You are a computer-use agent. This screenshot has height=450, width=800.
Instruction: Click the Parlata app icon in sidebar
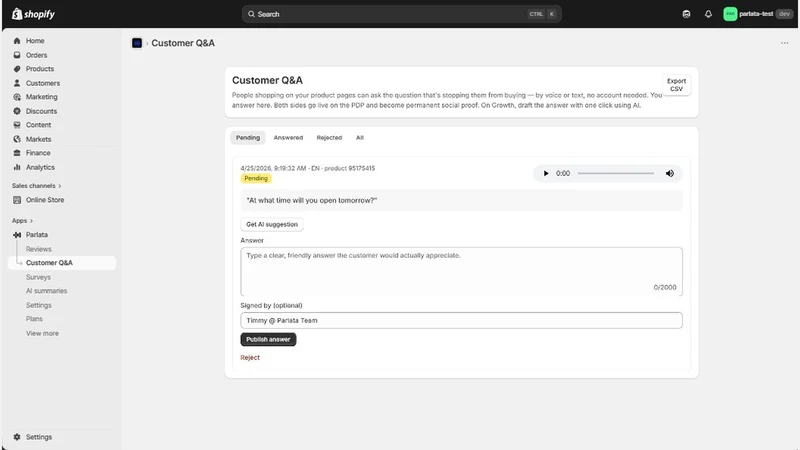coord(17,235)
